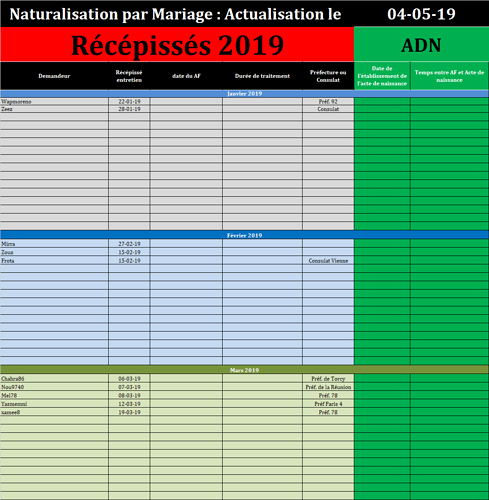Screen dimensions: 489x500
Task: Select the 22-01-19 receipt date cell
Action: 129,101
